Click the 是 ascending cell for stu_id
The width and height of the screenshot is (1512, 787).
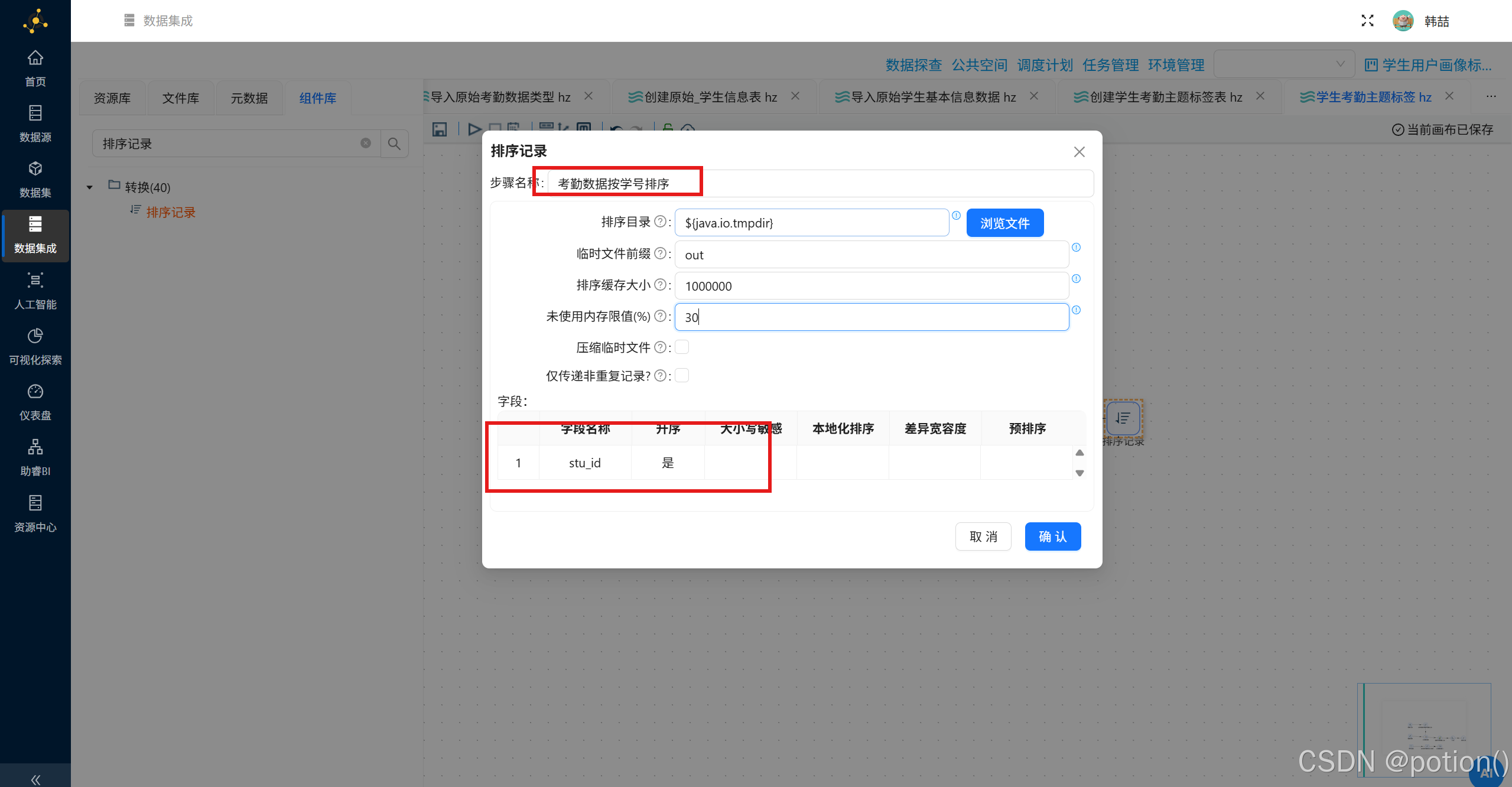[668, 463]
